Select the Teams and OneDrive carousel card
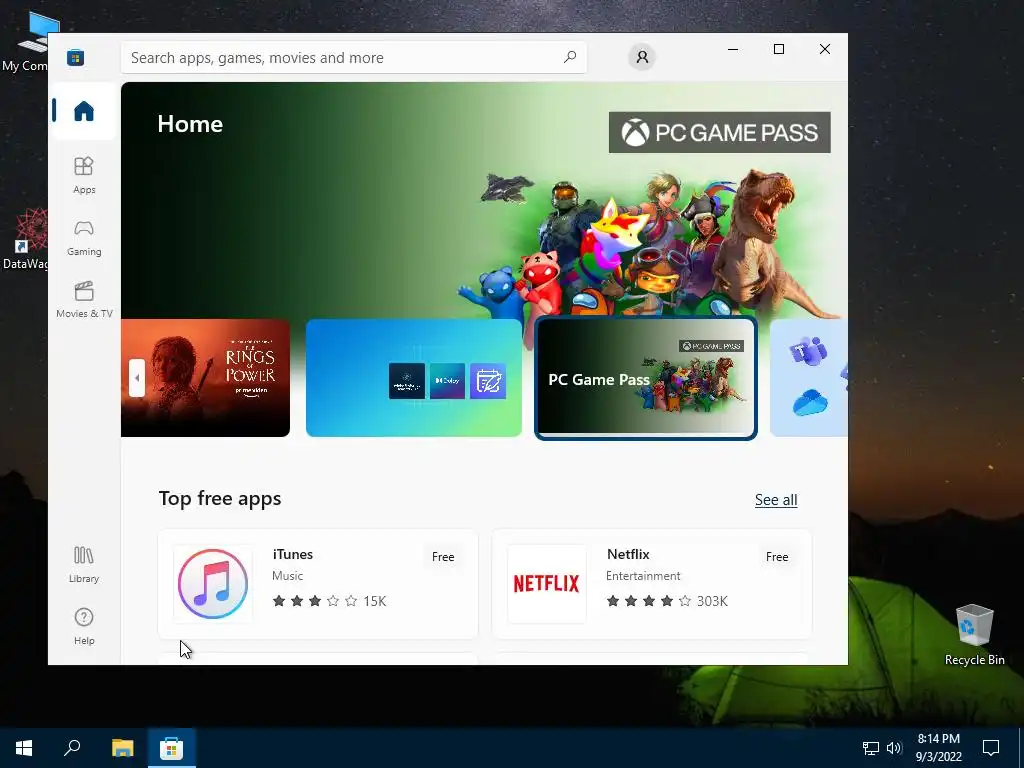Image resolution: width=1024 pixels, height=768 pixels. [x=808, y=377]
